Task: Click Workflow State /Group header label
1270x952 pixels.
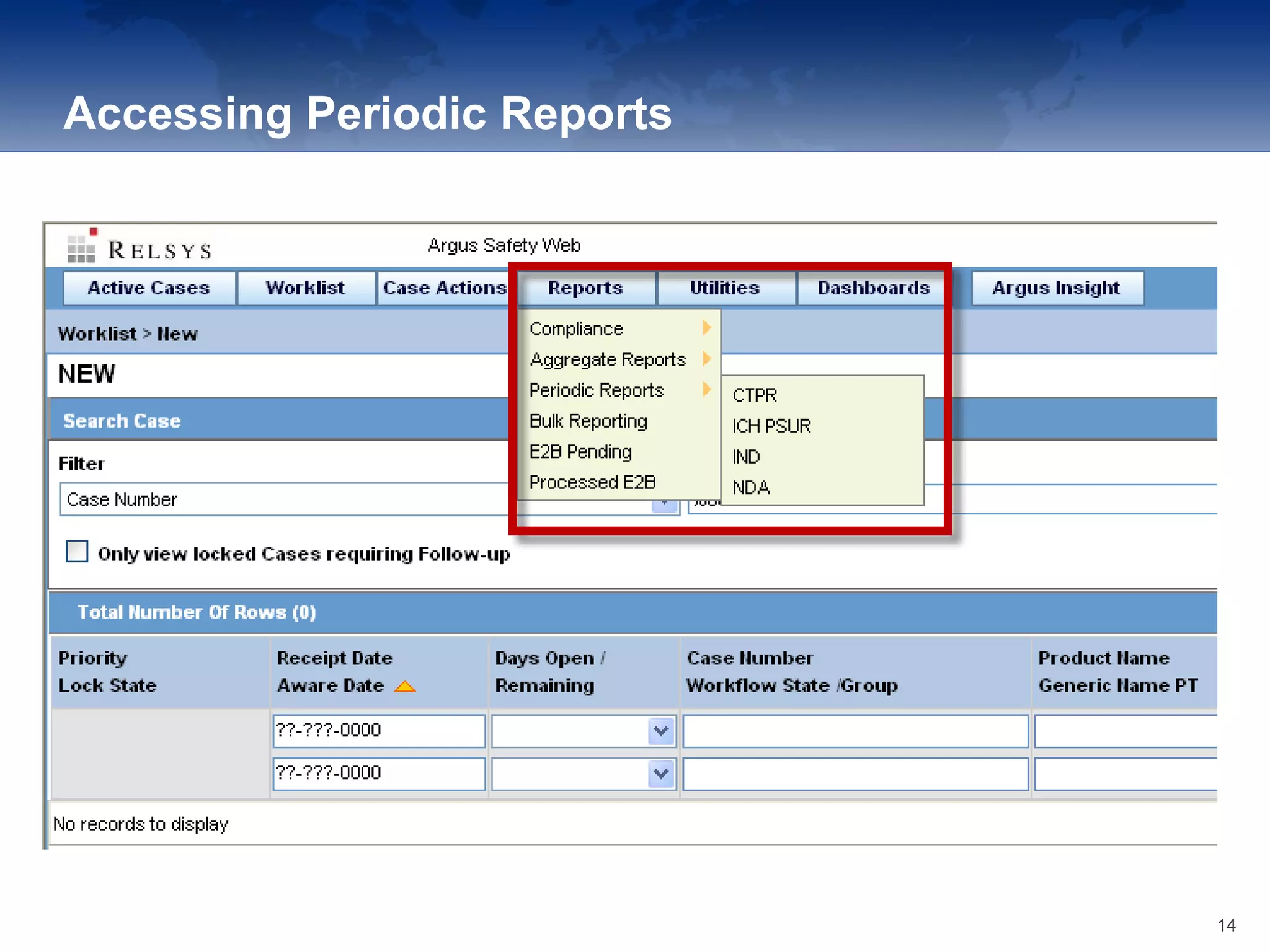Action: pyautogui.click(x=792, y=685)
